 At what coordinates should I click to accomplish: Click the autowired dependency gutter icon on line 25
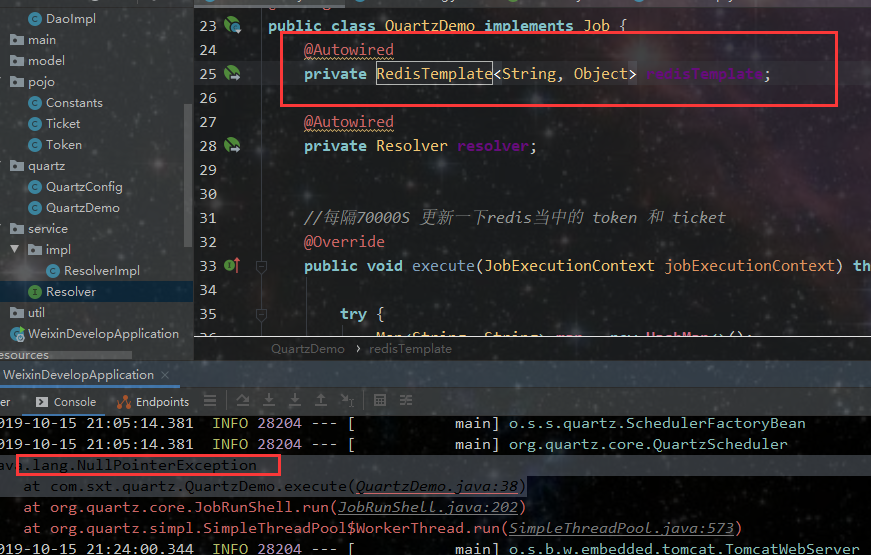point(232,73)
